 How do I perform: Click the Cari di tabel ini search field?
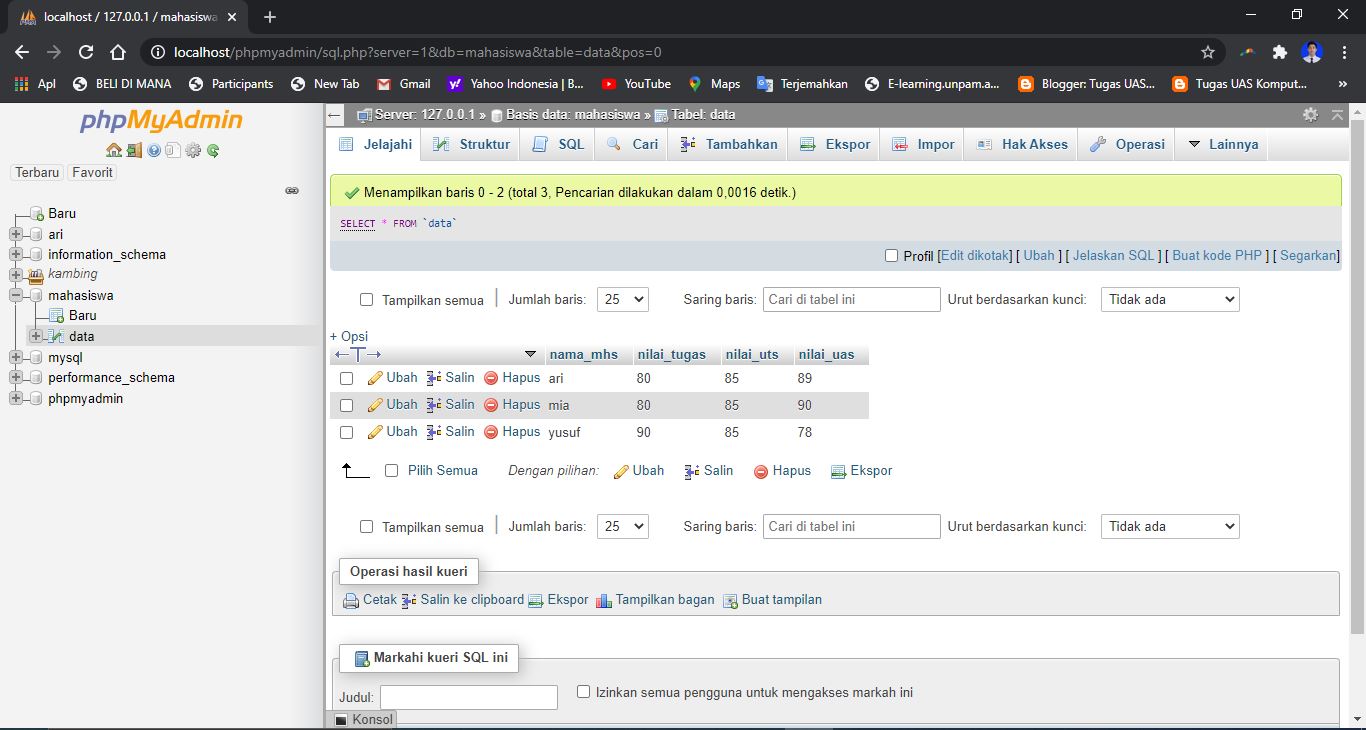[x=851, y=299]
